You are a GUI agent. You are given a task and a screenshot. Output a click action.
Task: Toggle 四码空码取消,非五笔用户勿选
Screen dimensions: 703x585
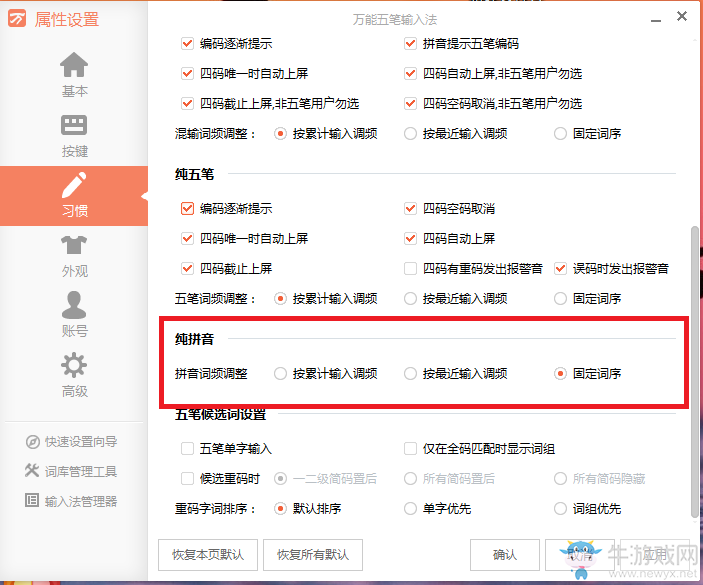tap(410, 104)
